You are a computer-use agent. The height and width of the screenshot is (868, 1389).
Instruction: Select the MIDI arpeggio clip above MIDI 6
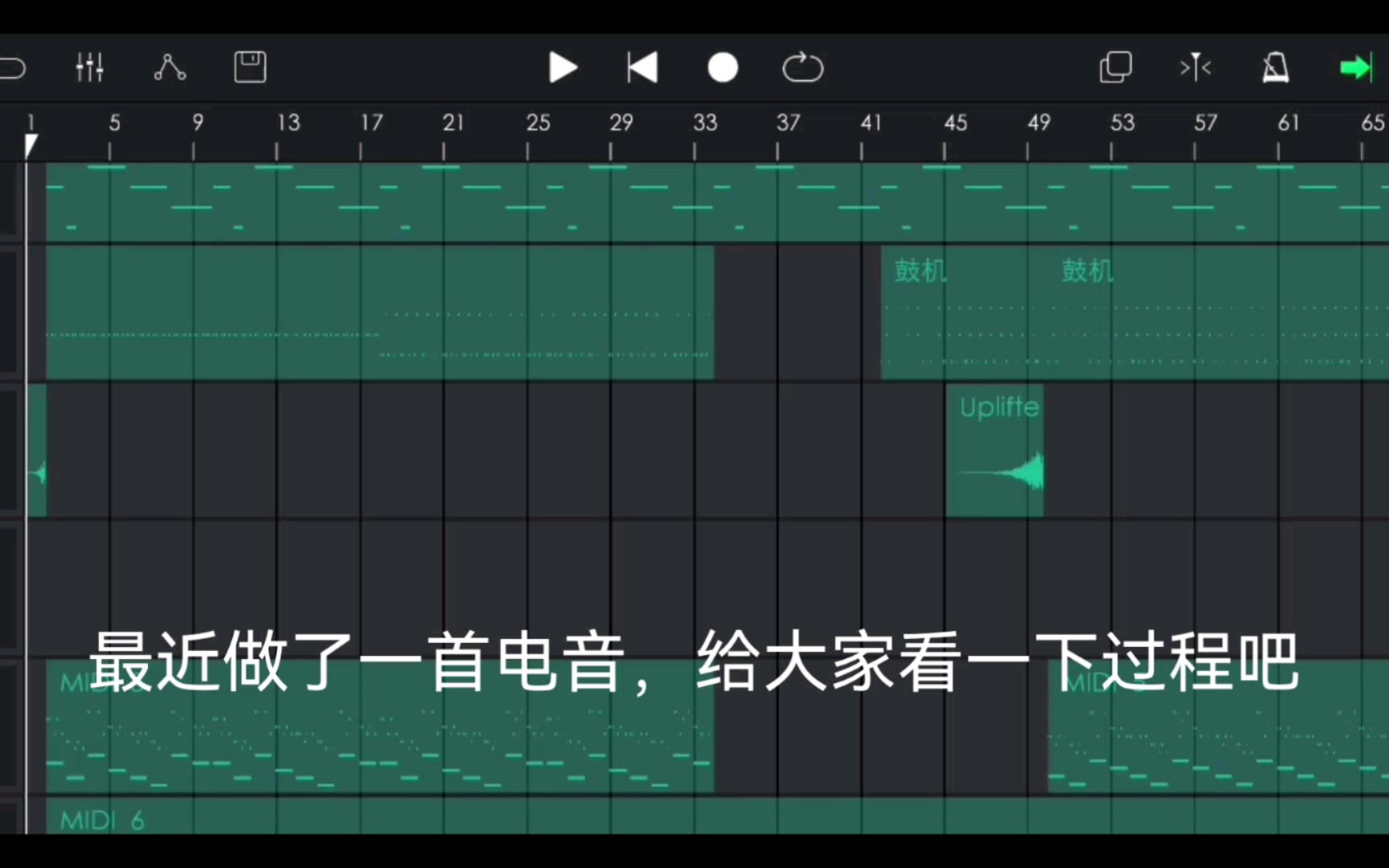click(x=380, y=727)
